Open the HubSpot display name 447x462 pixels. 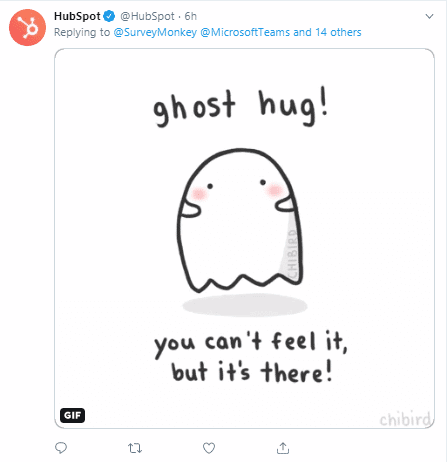(77, 16)
